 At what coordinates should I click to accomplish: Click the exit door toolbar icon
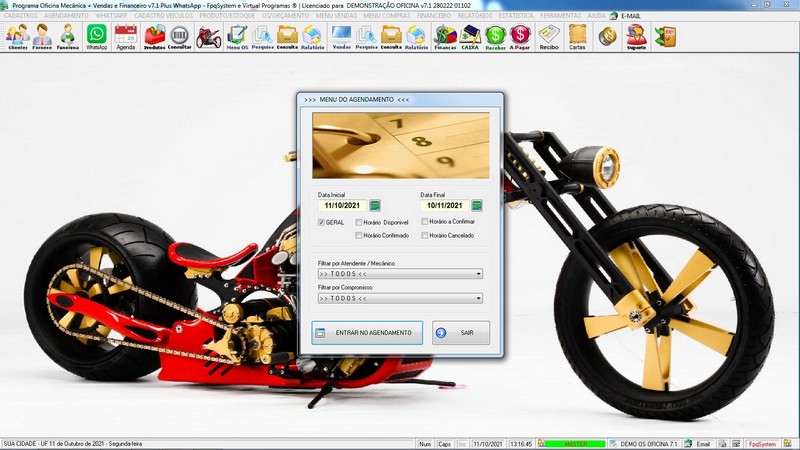click(x=665, y=37)
